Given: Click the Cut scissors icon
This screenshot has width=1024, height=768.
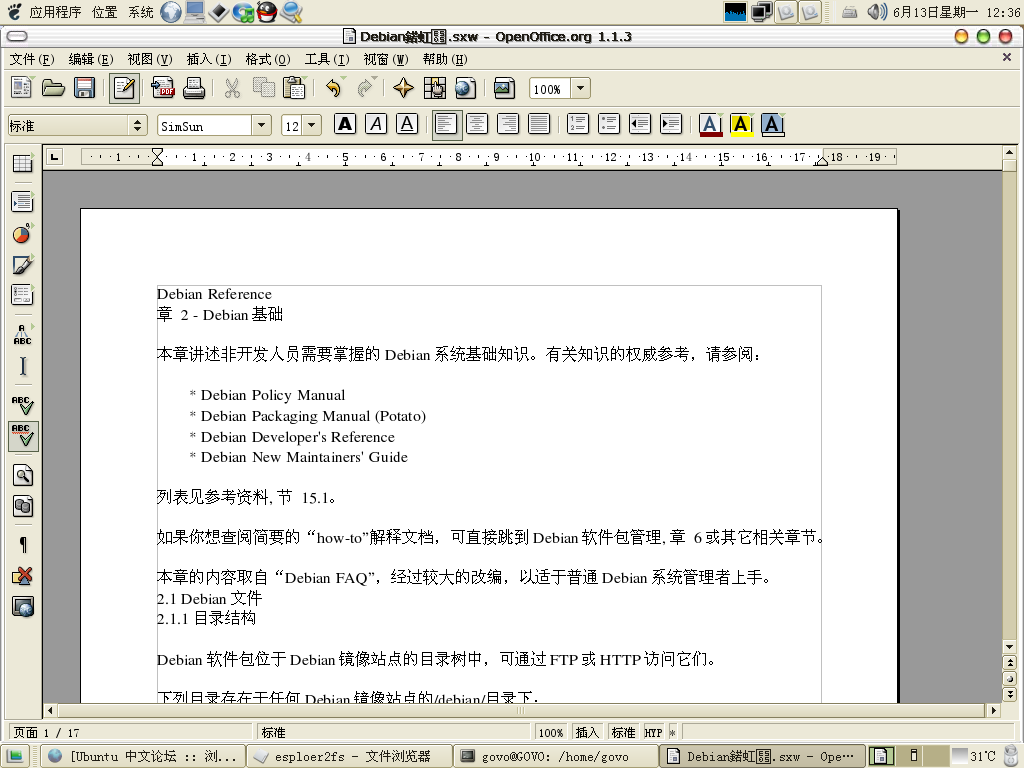Looking at the screenshot, I should click(x=232, y=88).
